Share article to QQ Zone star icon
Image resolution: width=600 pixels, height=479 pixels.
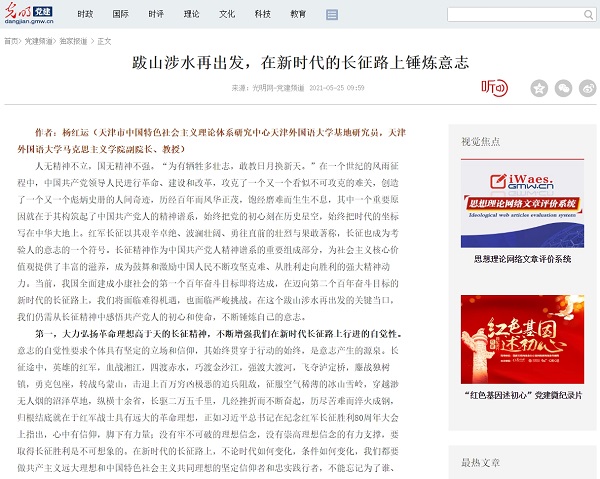click(x=537, y=88)
